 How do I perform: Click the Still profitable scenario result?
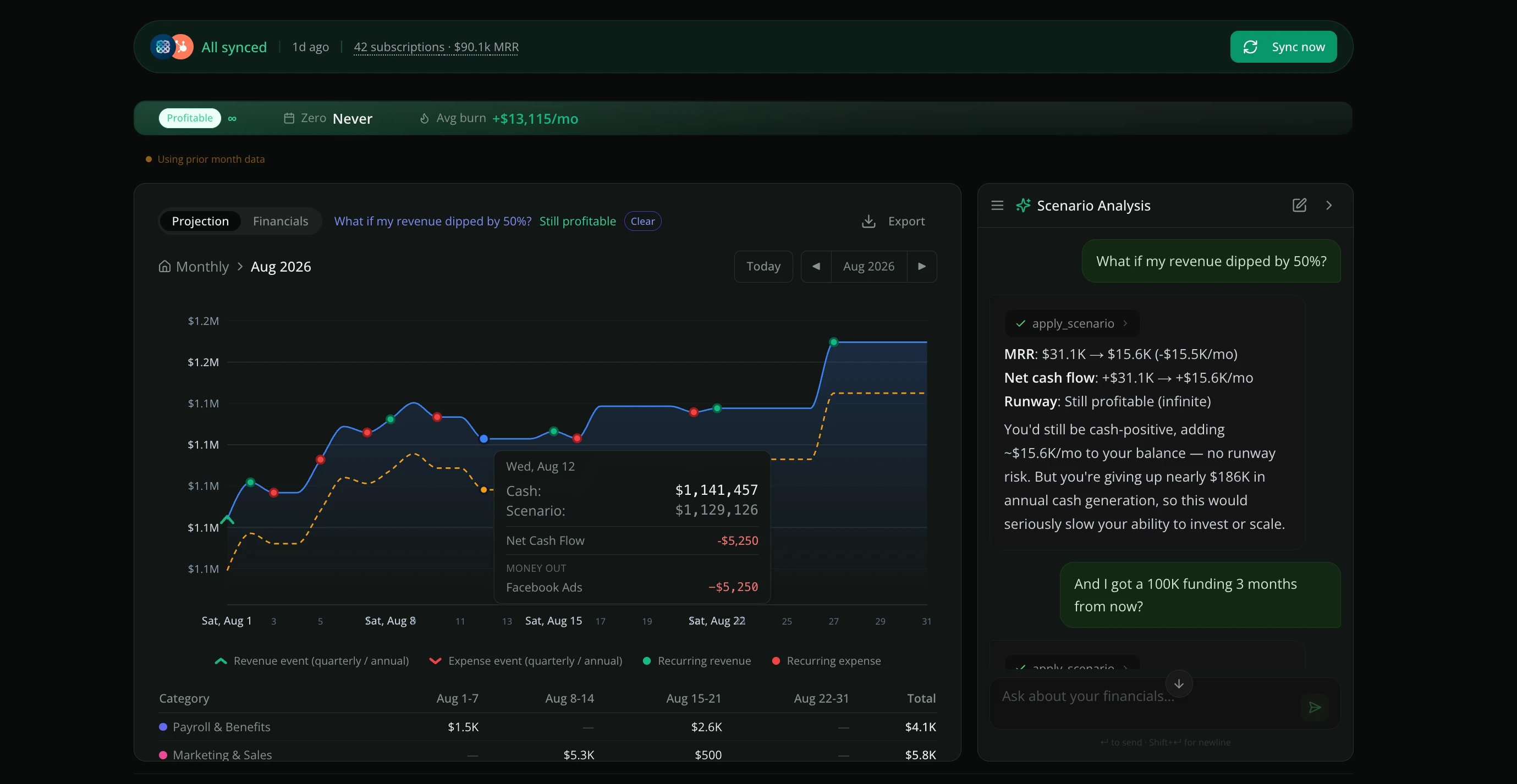click(577, 220)
